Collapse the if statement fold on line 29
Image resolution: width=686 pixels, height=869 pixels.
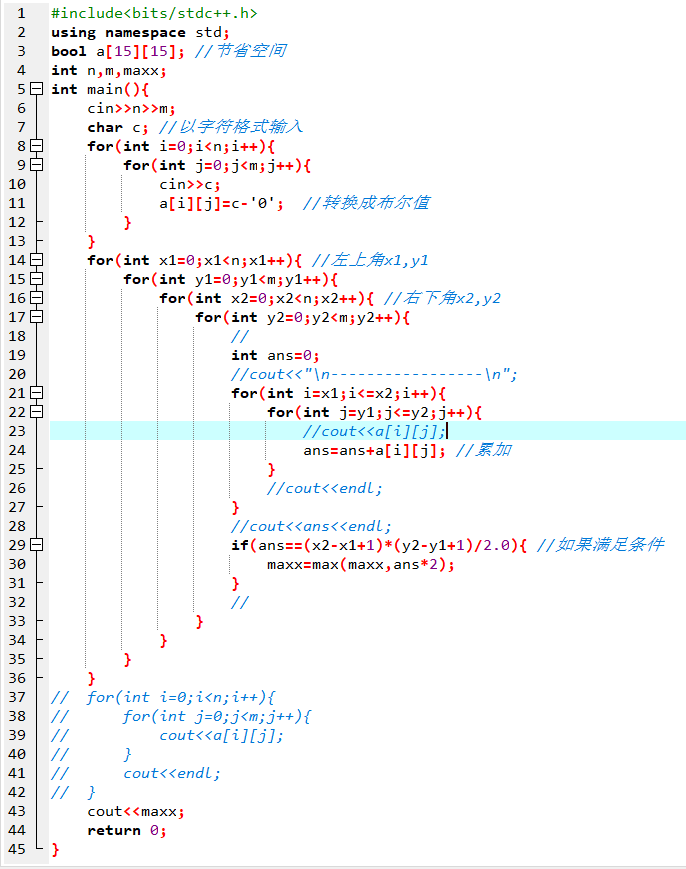click(38, 545)
